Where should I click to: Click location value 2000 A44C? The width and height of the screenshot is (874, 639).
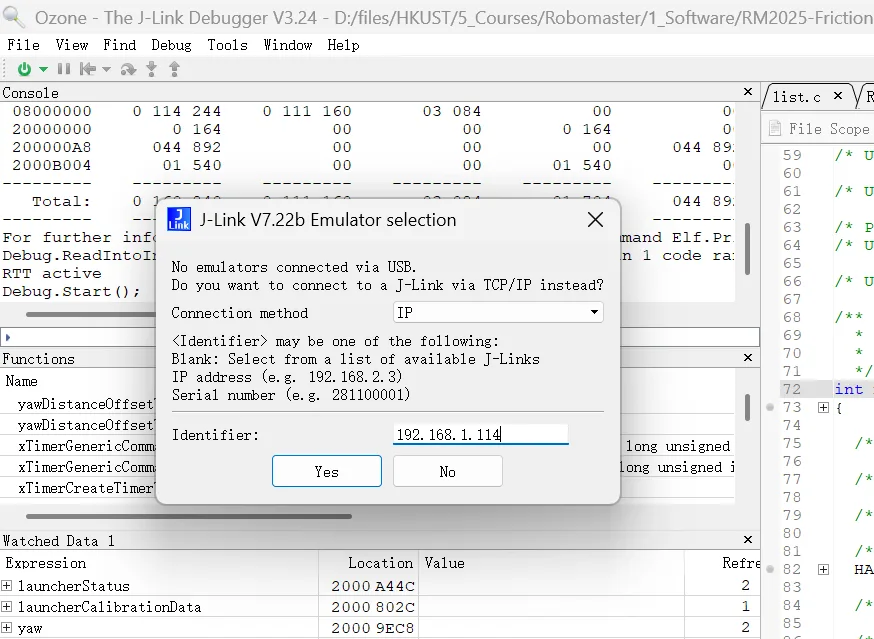[x=373, y=585]
